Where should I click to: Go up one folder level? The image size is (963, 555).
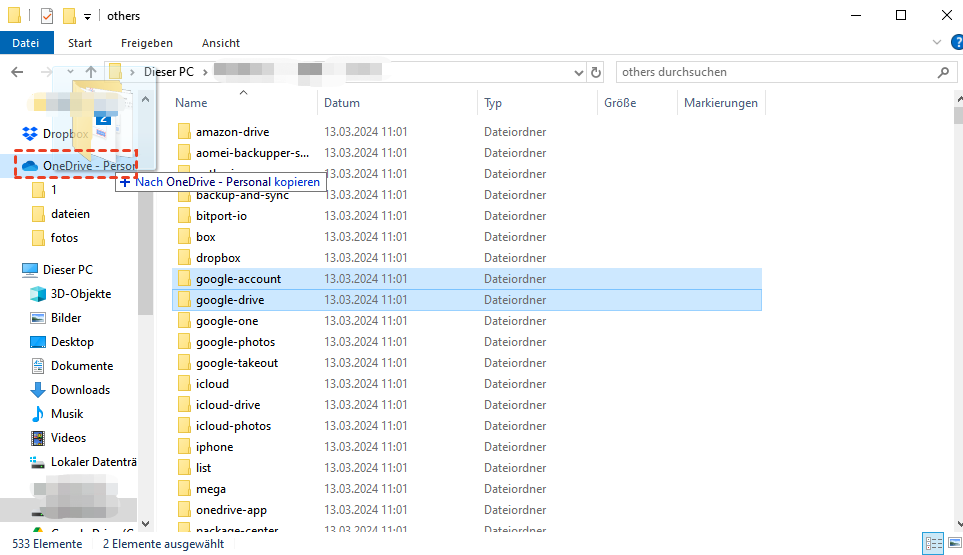(91, 72)
